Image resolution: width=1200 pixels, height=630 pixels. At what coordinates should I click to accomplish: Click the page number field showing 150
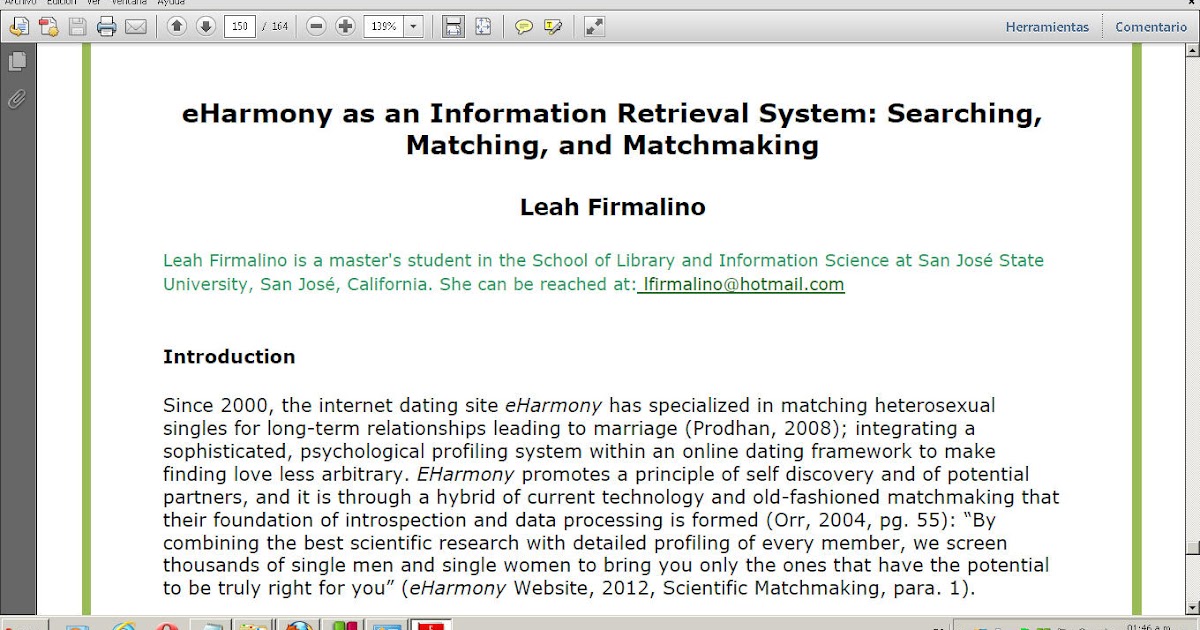coord(239,27)
